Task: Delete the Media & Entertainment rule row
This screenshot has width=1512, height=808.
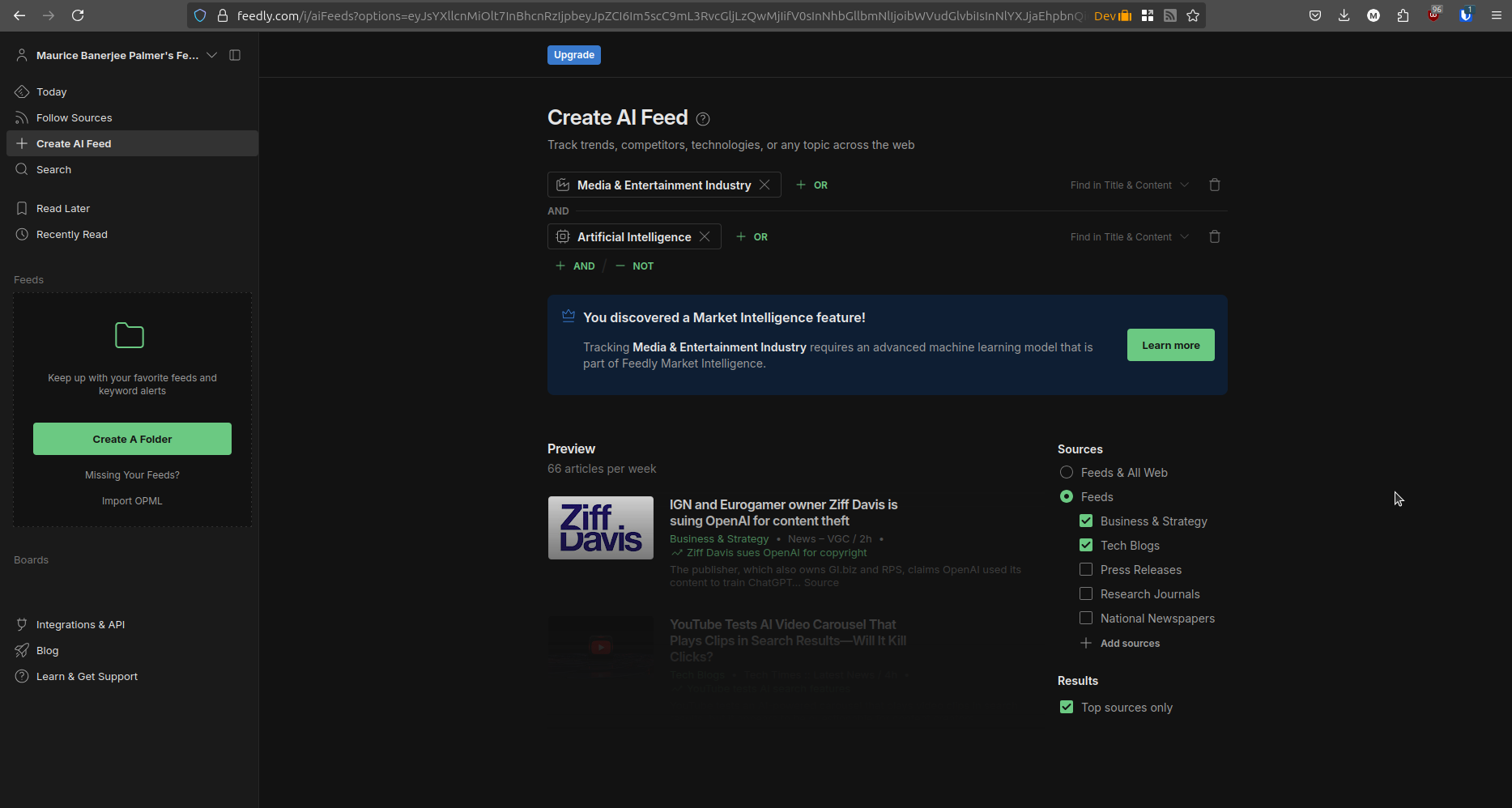Action: (1215, 185)
